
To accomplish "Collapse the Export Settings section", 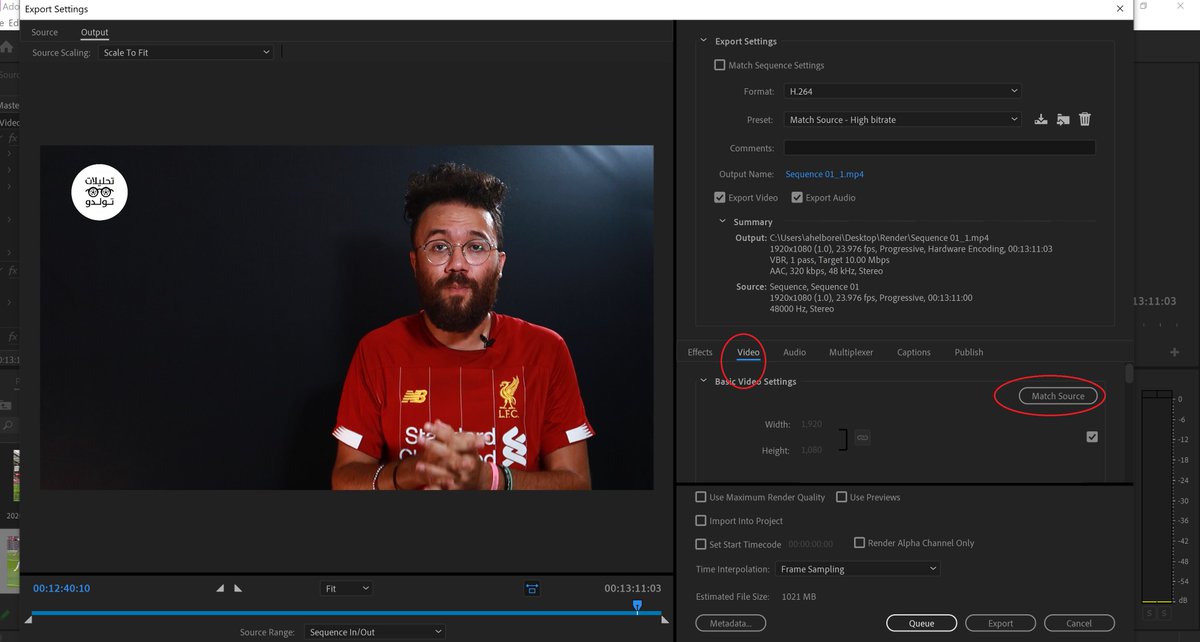I will 704,41.
